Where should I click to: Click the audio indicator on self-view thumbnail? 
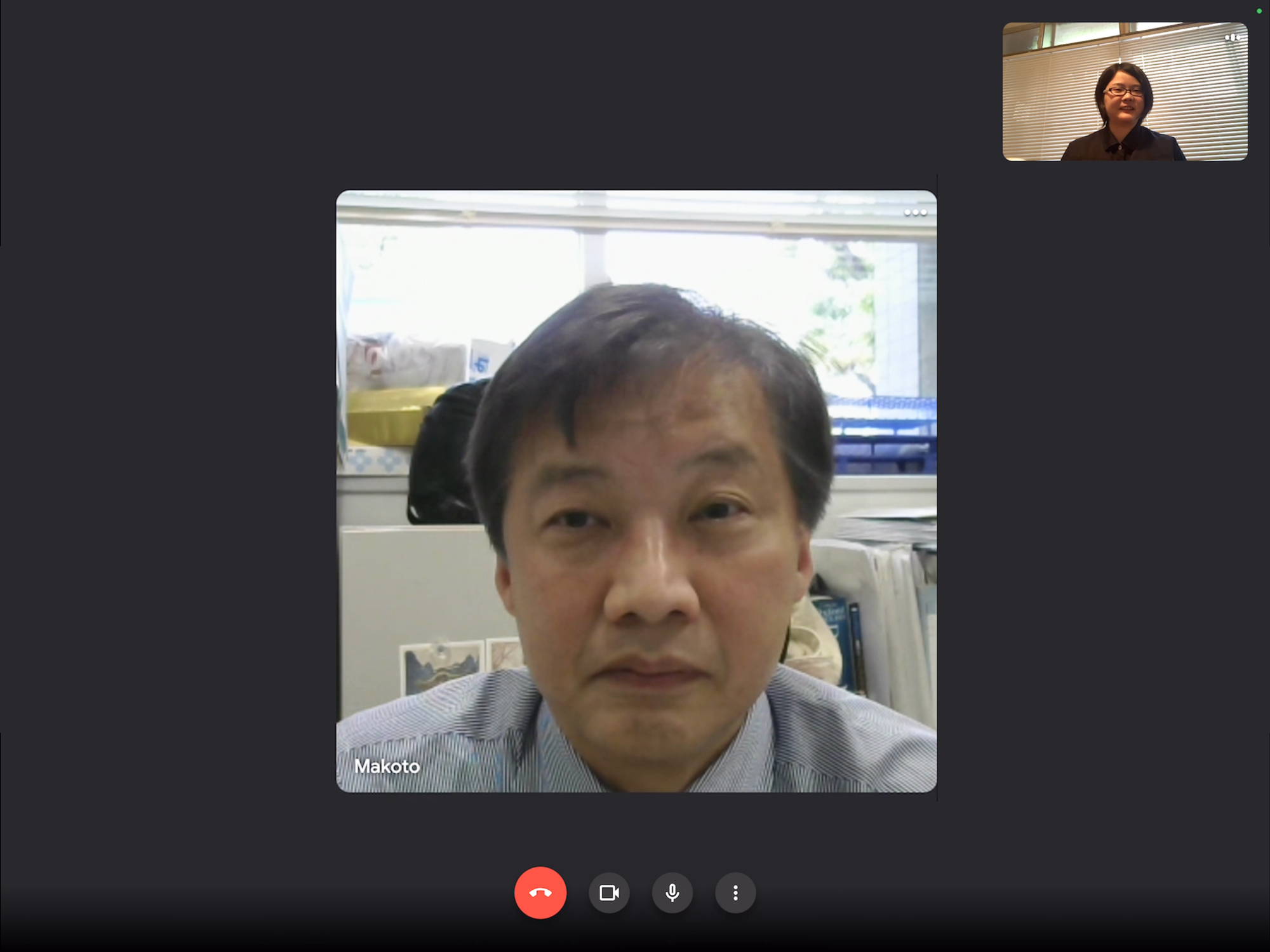click(x=1232, y=38)
